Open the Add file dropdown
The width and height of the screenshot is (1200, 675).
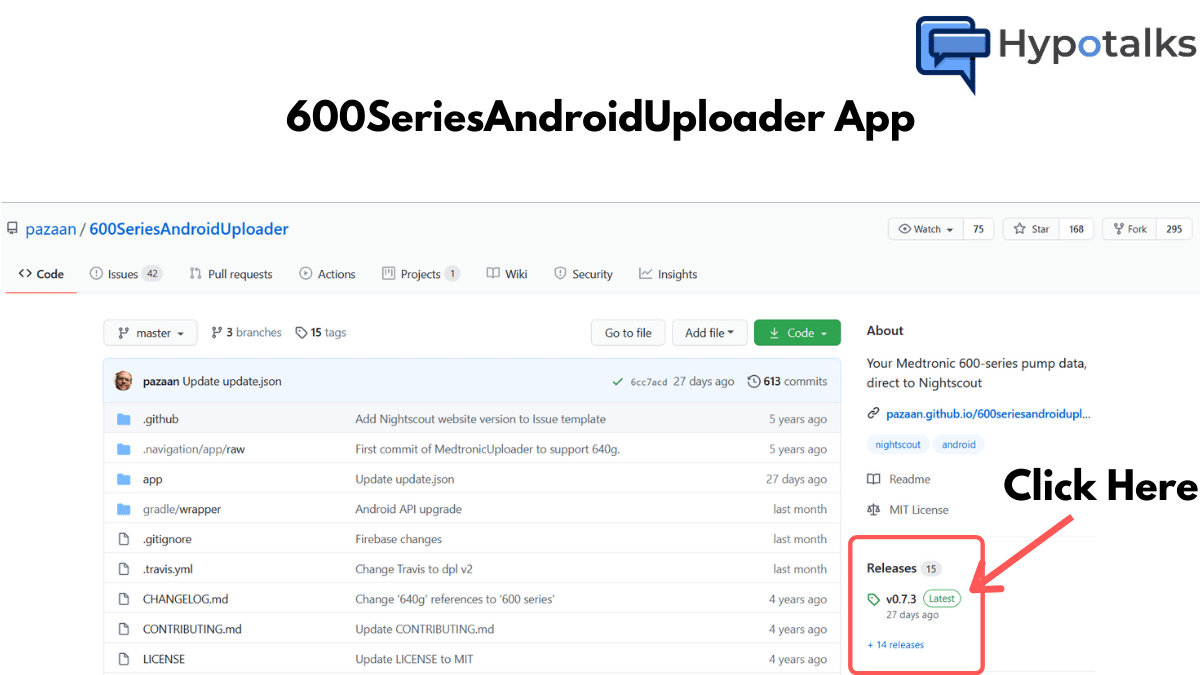pyautogui.click(x=709, y=333)
